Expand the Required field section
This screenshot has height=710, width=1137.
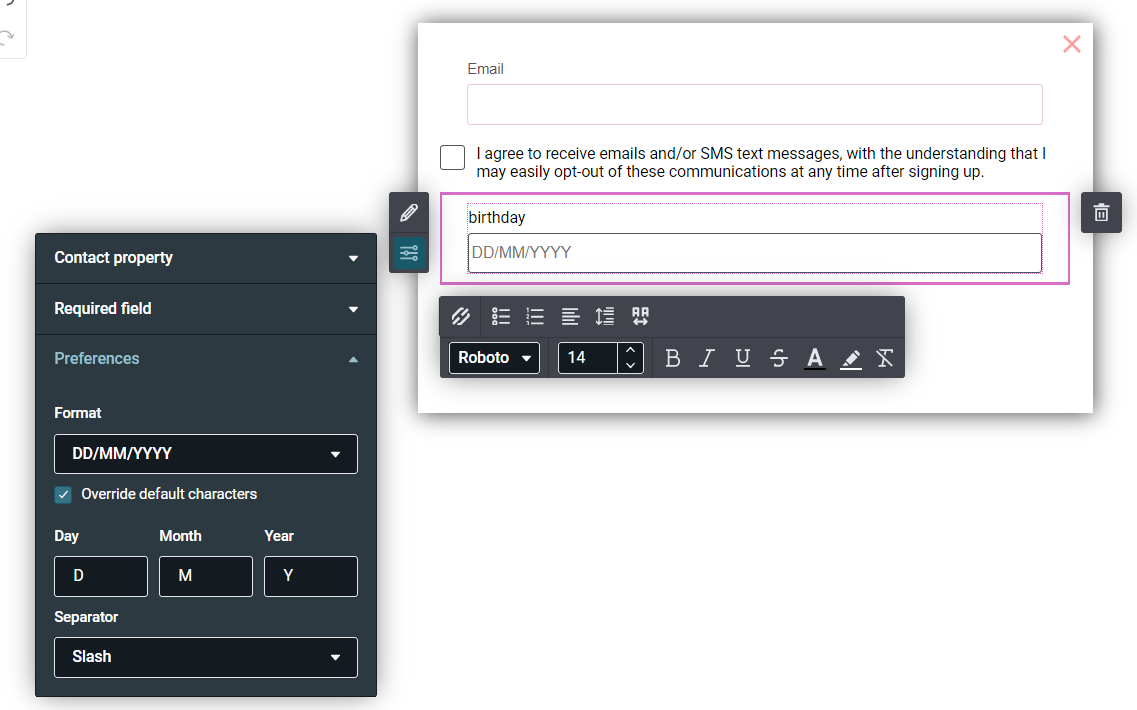click(206, 309)
